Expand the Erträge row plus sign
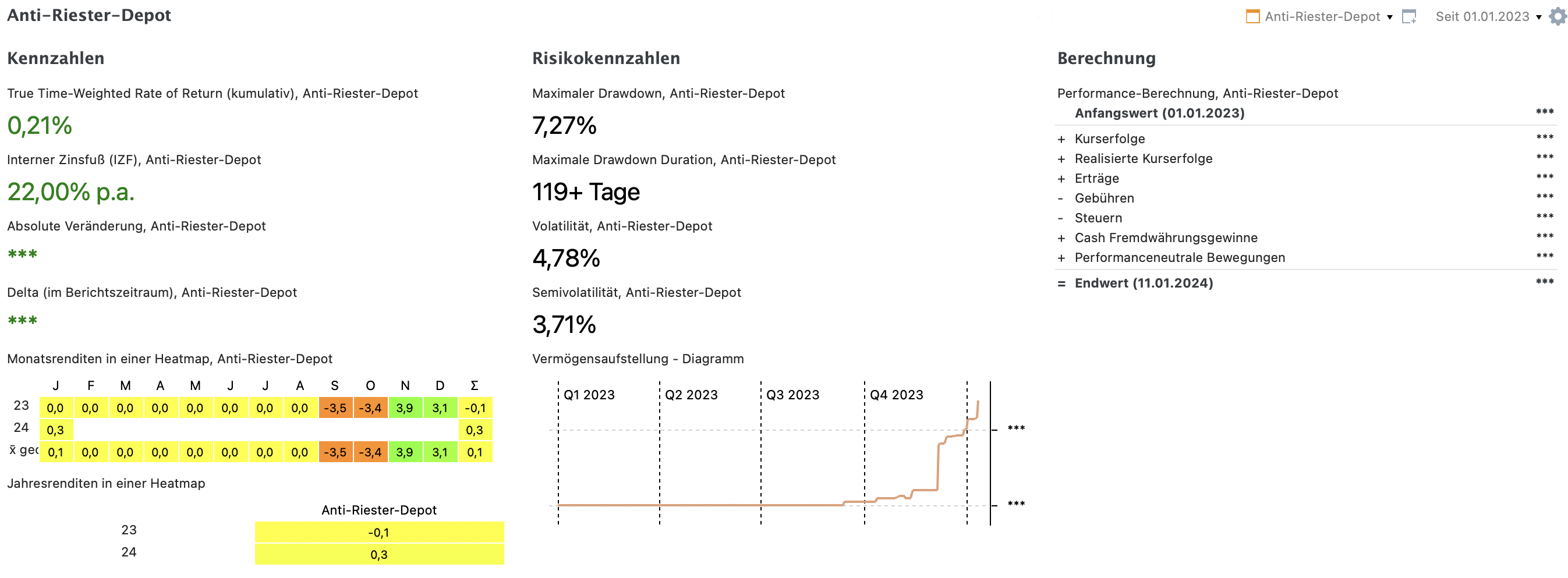This screenshot has height=578, width=1568. click(1061, 179)
